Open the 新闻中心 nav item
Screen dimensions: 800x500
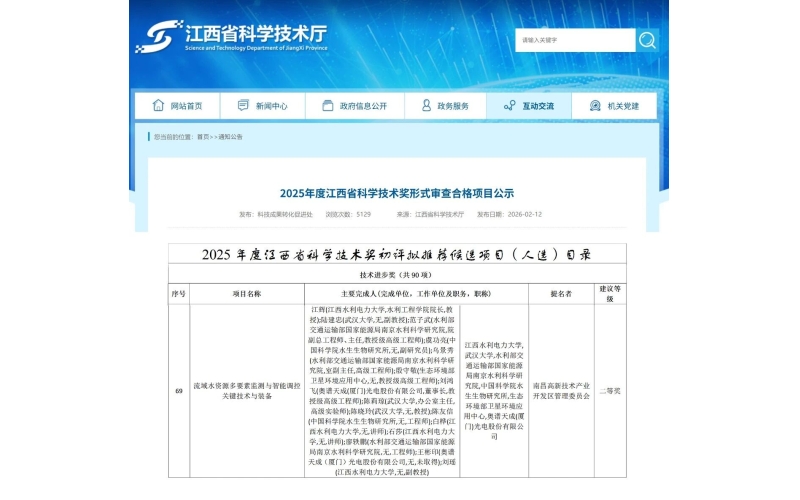(263, 106)
